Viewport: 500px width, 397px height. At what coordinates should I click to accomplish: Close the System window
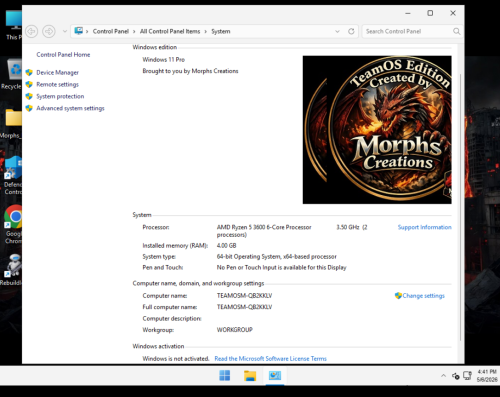(453, 13)
